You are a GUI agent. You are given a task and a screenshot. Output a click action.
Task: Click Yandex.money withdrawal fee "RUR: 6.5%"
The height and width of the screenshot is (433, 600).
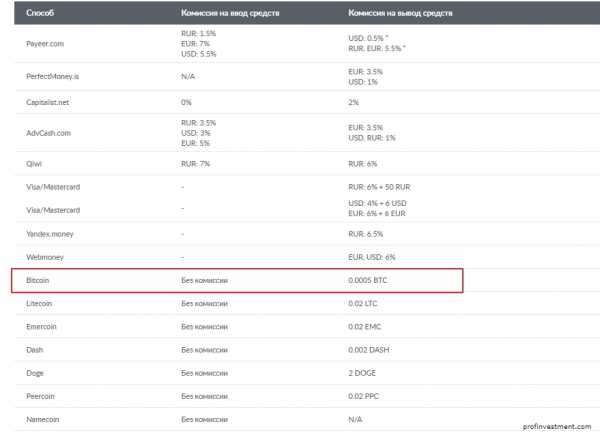point(365,234)
